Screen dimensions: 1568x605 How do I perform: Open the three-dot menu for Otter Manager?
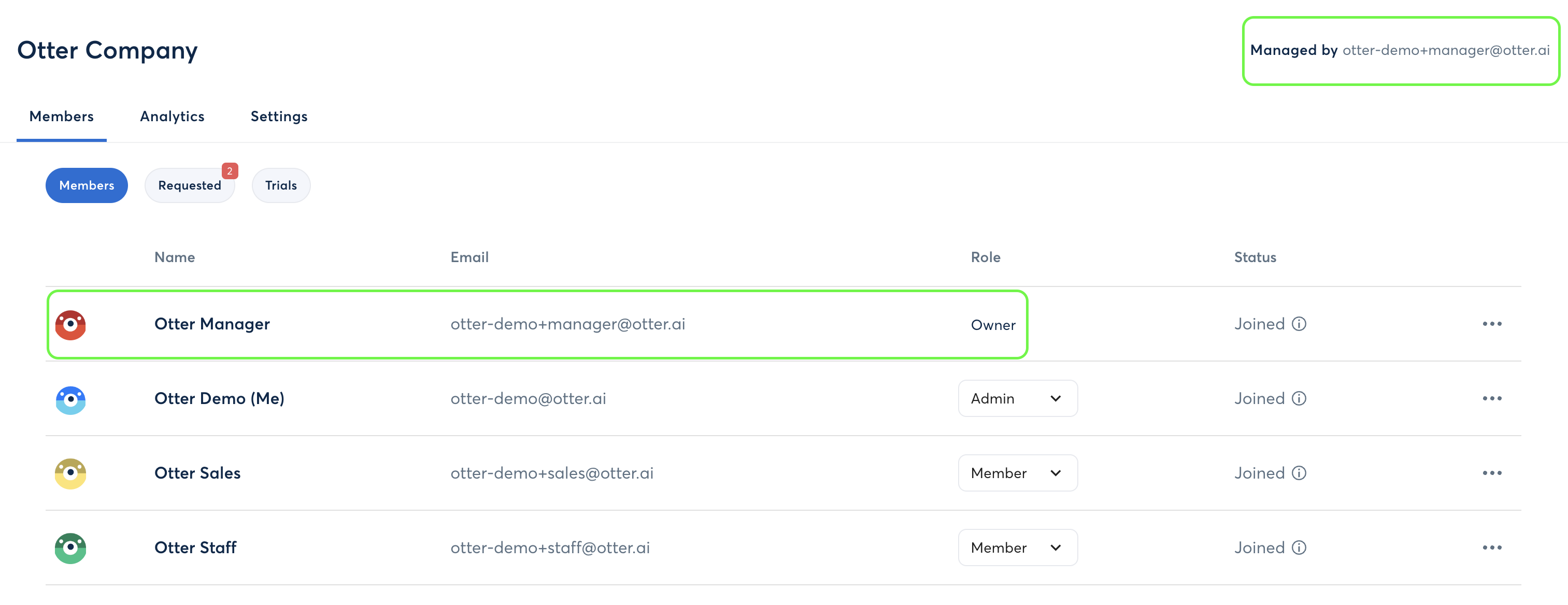click(1492, 324)
